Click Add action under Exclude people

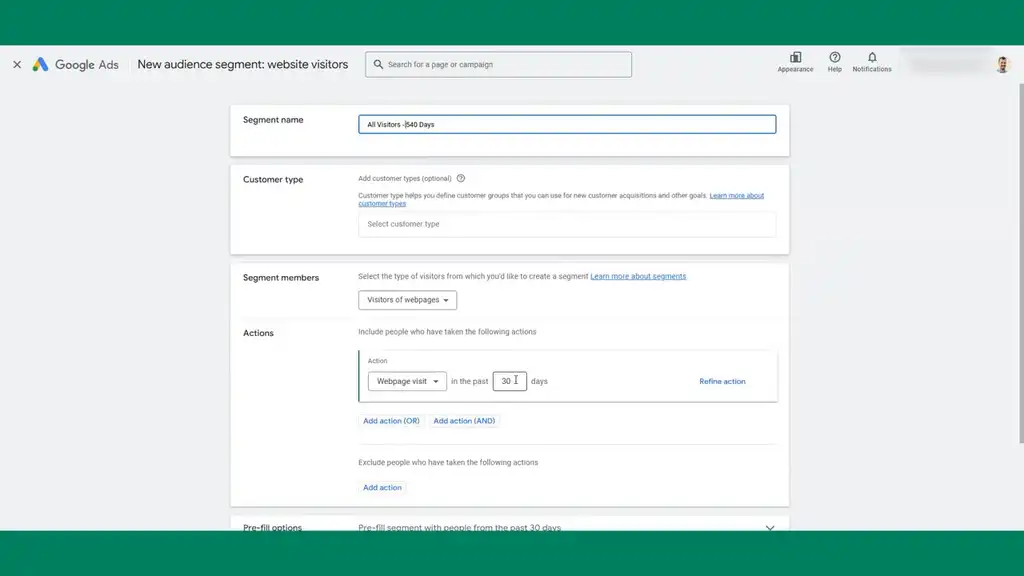pos(382,487)
